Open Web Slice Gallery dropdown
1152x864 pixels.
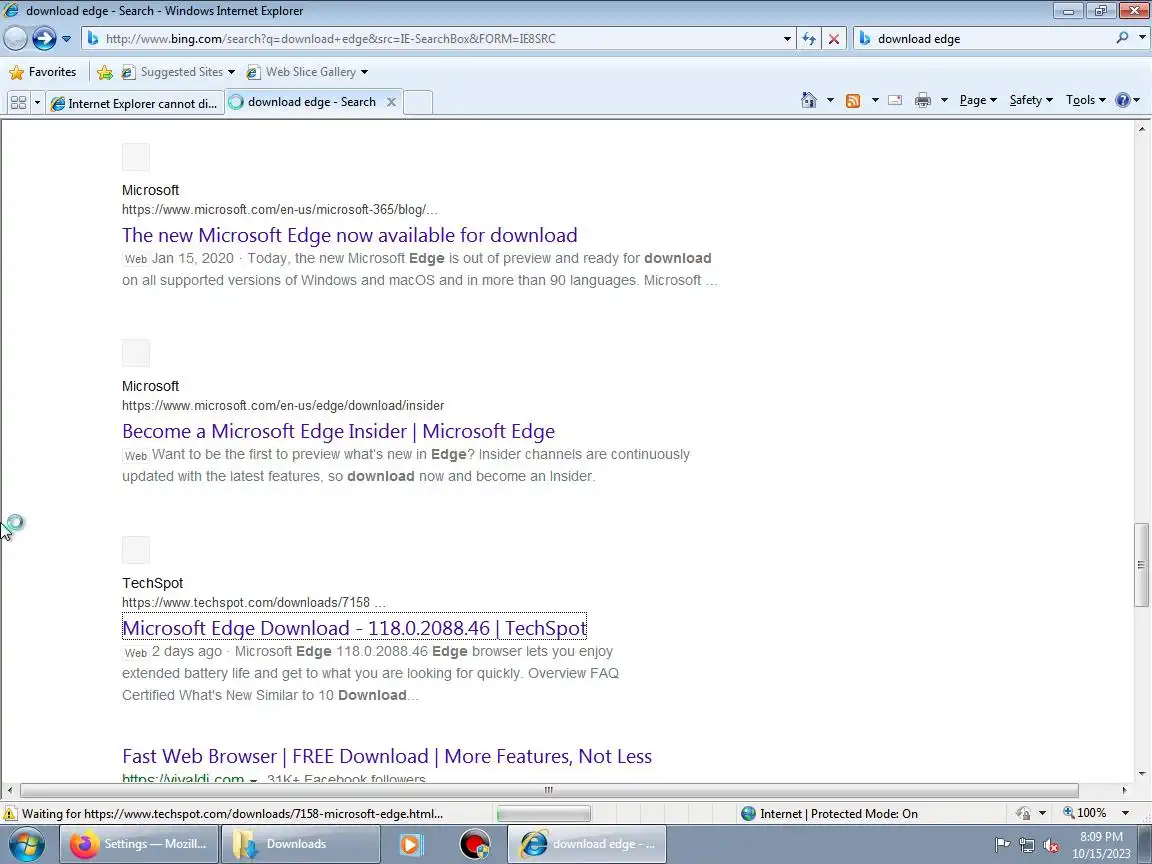coord(307,72)
